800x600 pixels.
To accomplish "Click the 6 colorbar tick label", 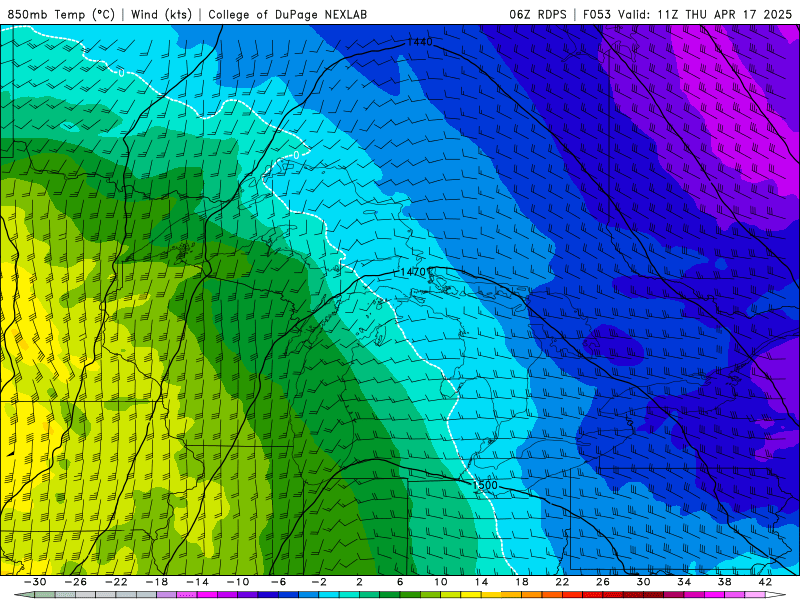I will pos(400,582).
